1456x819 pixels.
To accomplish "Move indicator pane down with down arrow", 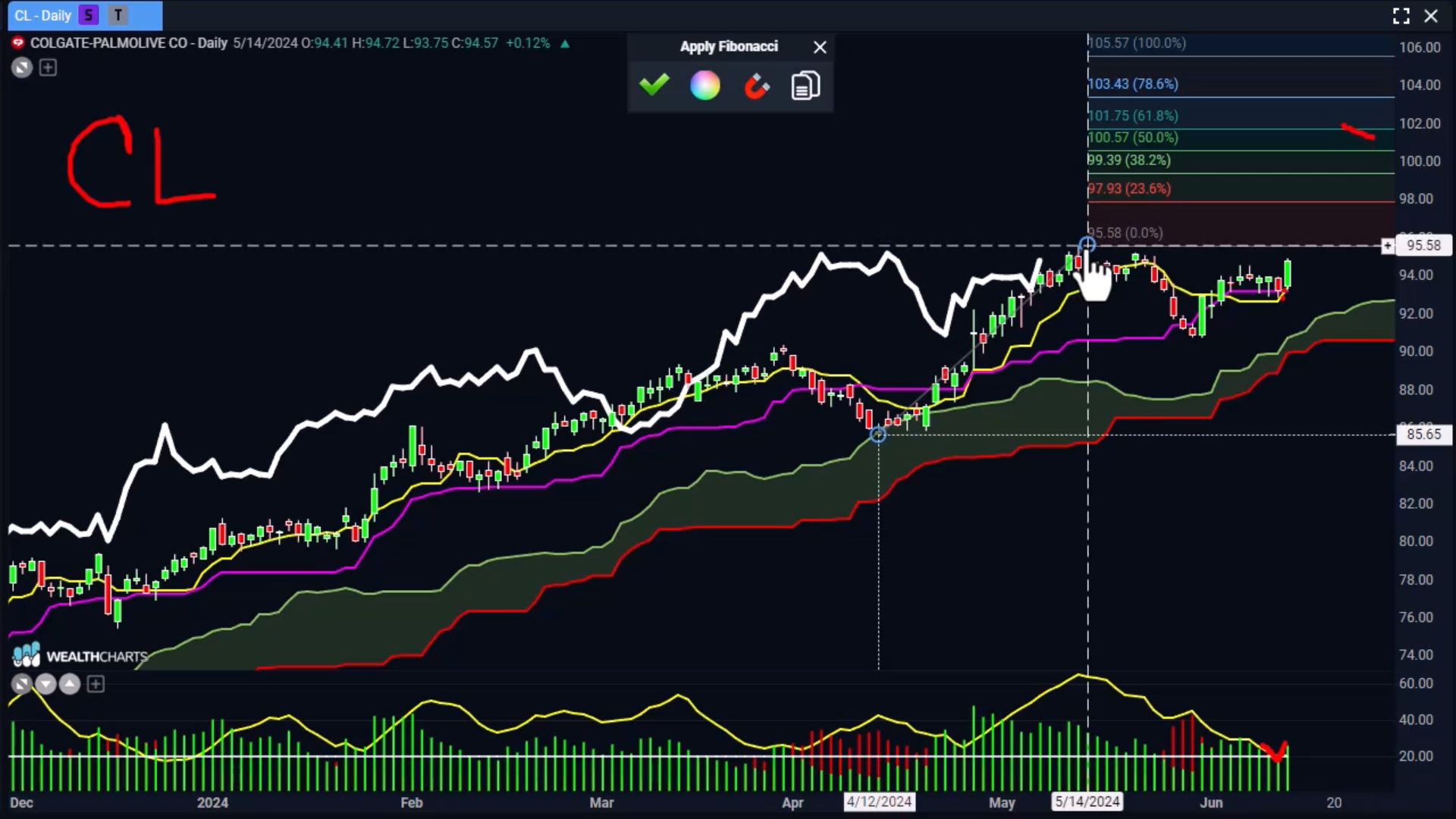I will [45, 685].
